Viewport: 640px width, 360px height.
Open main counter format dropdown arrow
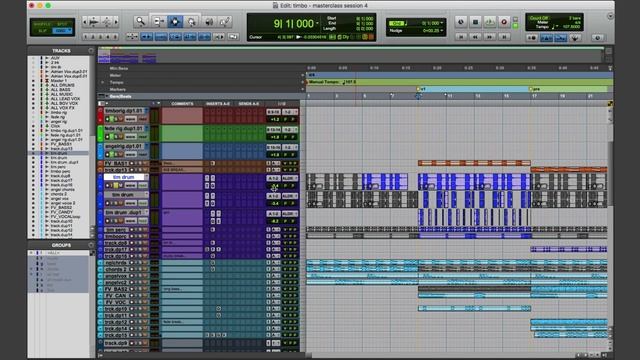(x=318, y=24)
